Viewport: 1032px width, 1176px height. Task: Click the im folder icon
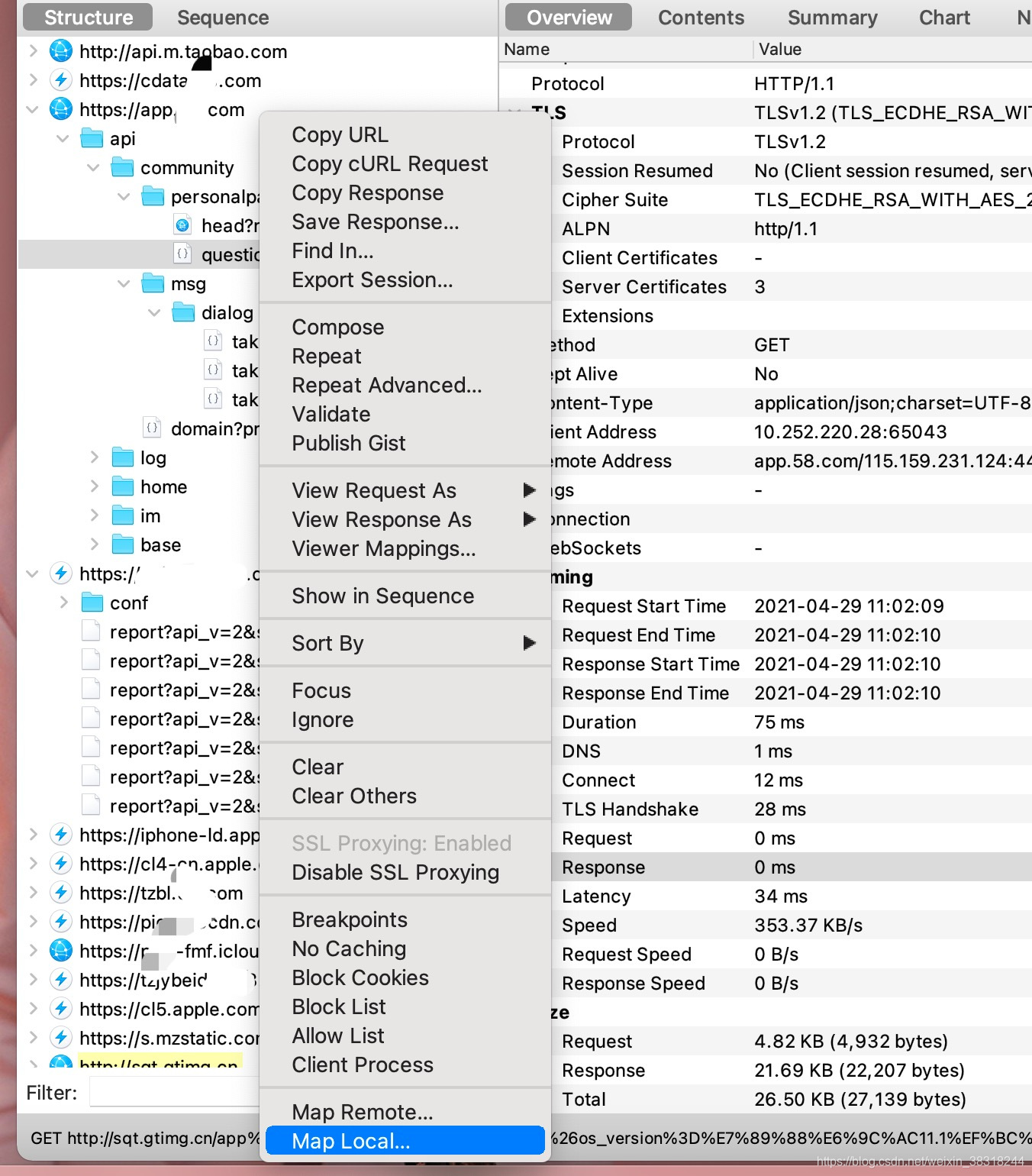[122, 515]
